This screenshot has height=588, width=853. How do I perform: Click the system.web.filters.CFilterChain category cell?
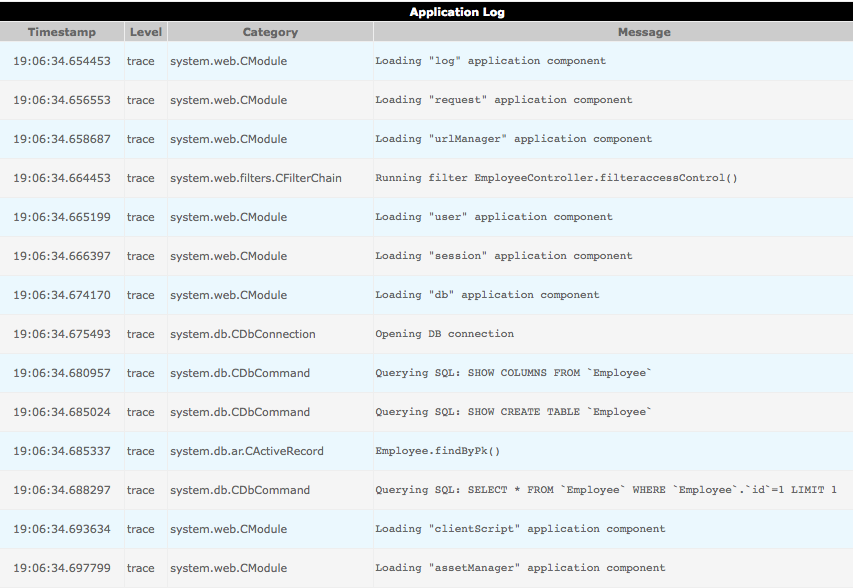(x=256, y=178)
